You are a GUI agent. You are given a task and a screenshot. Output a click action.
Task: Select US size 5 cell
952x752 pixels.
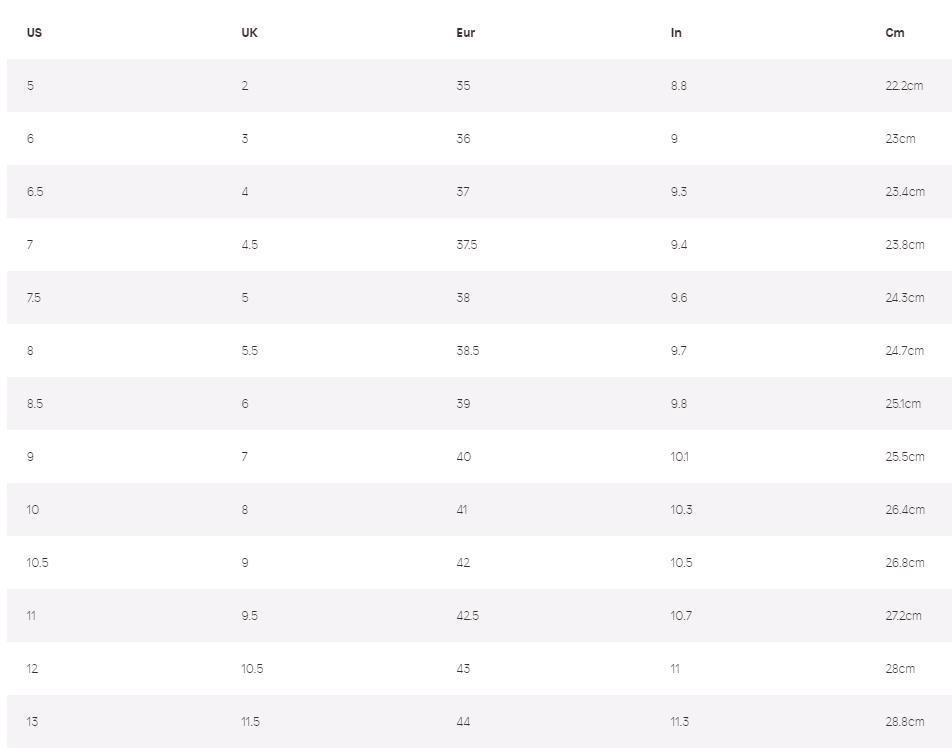tap(30, 86)
